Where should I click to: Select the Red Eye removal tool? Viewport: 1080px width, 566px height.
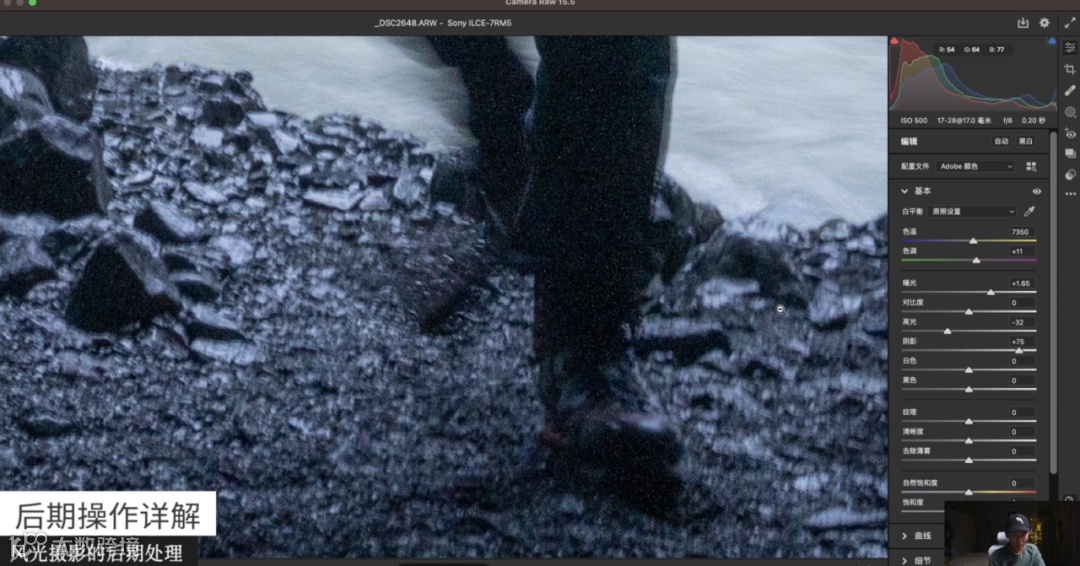pyautogui.click(x=1070, y=133)
